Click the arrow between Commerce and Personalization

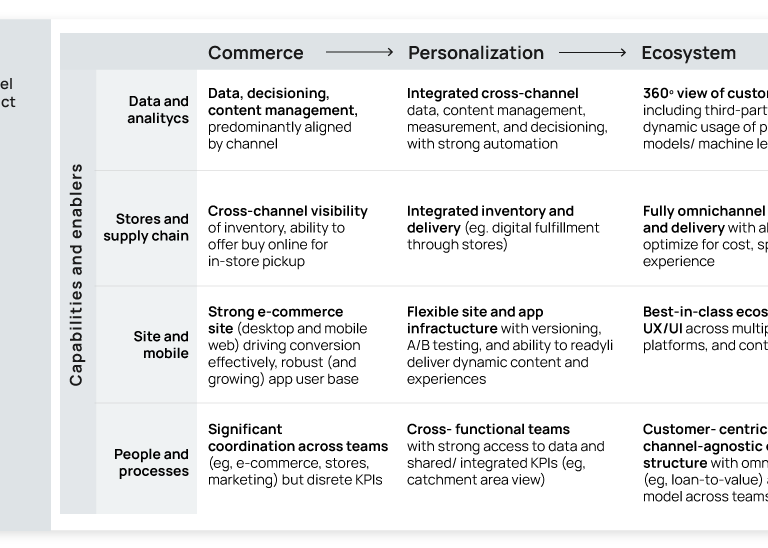[x=359, y=52]
